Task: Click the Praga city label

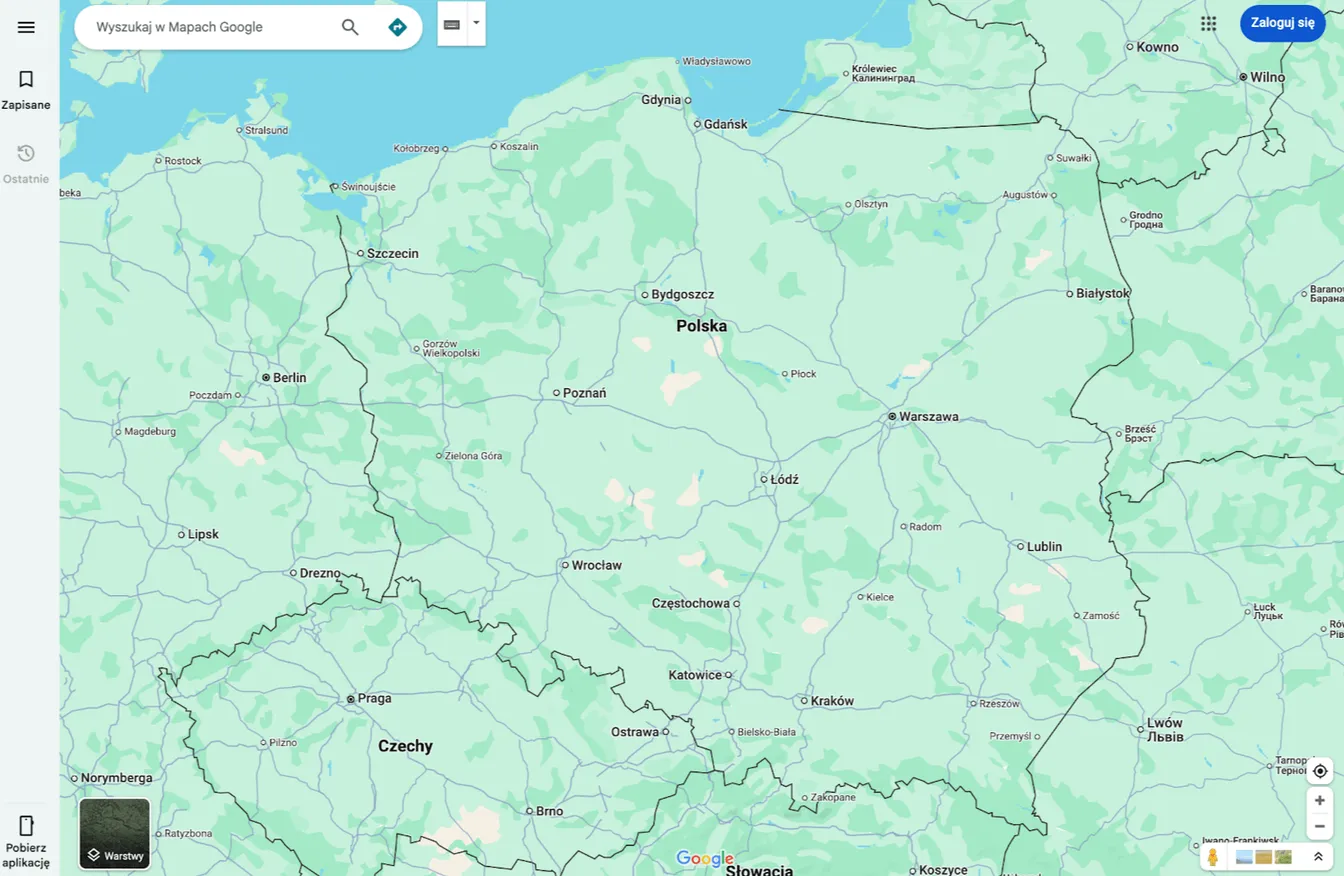Action: (x=374, y=699)
